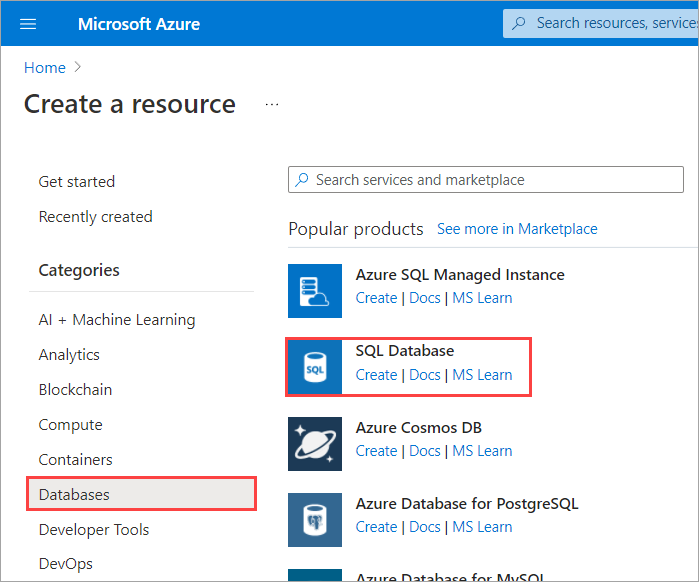Click the Azure Database for PostgreSQL title

(x=467, y=504)
